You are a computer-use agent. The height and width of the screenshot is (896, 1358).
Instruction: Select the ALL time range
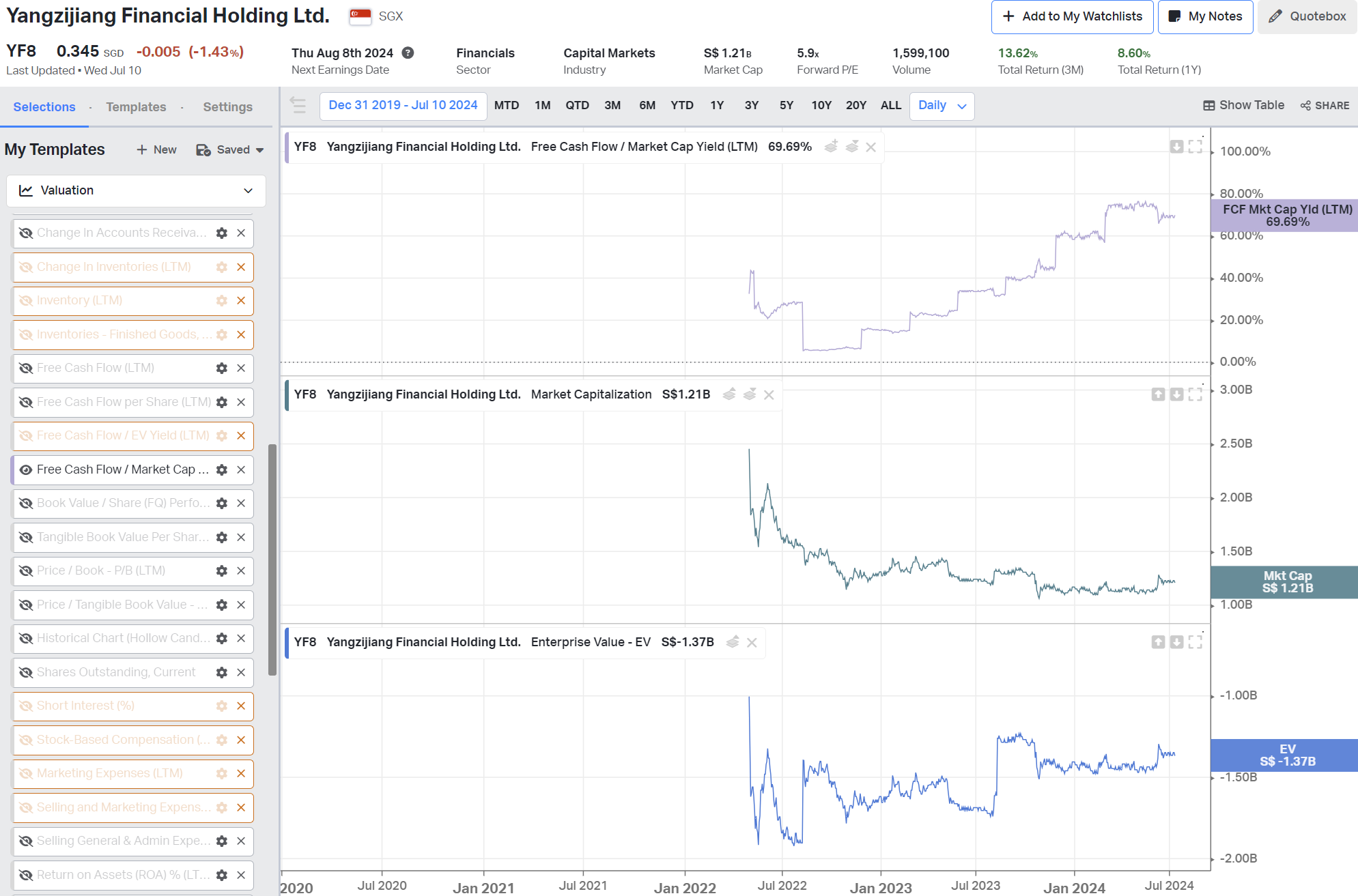[890, 106]
